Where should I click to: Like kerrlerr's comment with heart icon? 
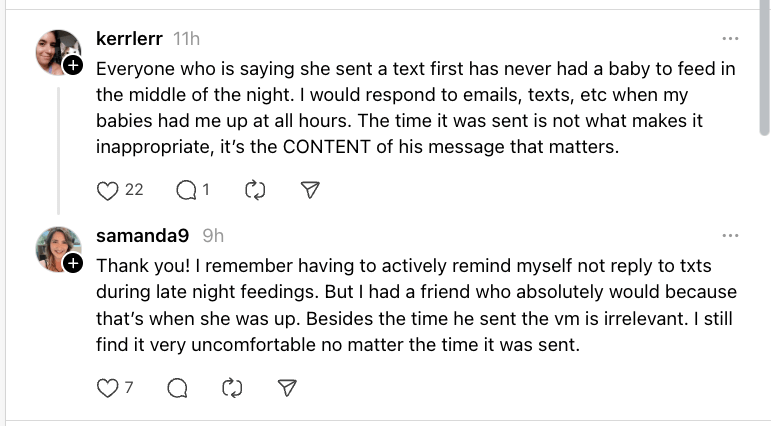(108, 190)
